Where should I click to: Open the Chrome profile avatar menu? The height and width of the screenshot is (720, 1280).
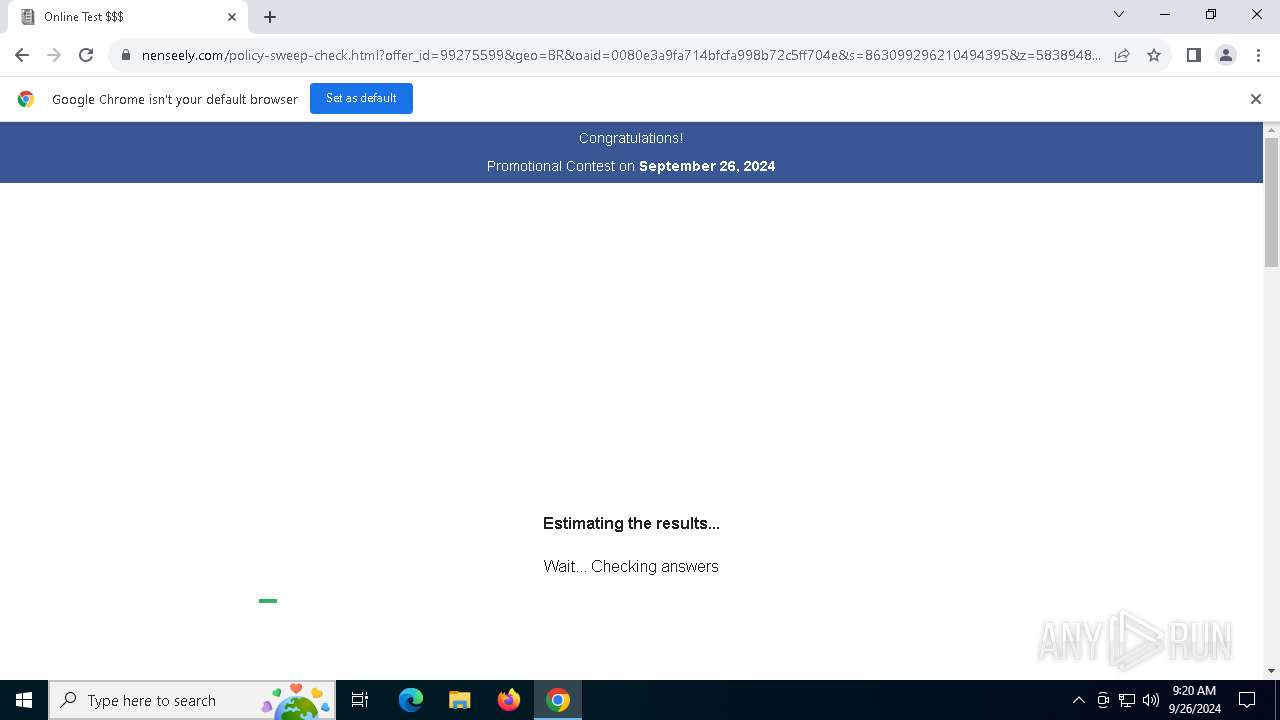[1226, 55]
